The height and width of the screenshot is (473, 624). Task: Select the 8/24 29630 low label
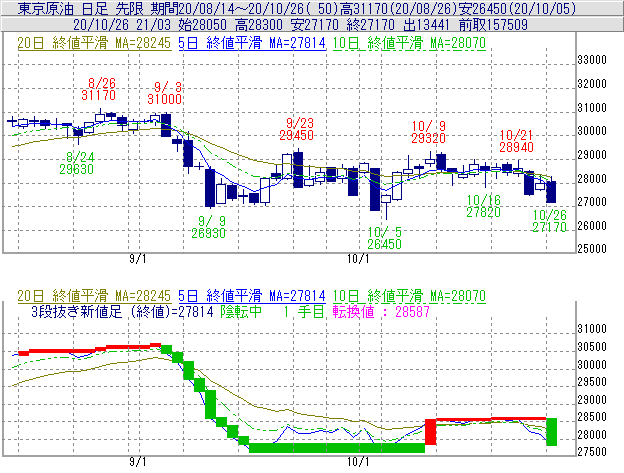(x=76, y=163)
